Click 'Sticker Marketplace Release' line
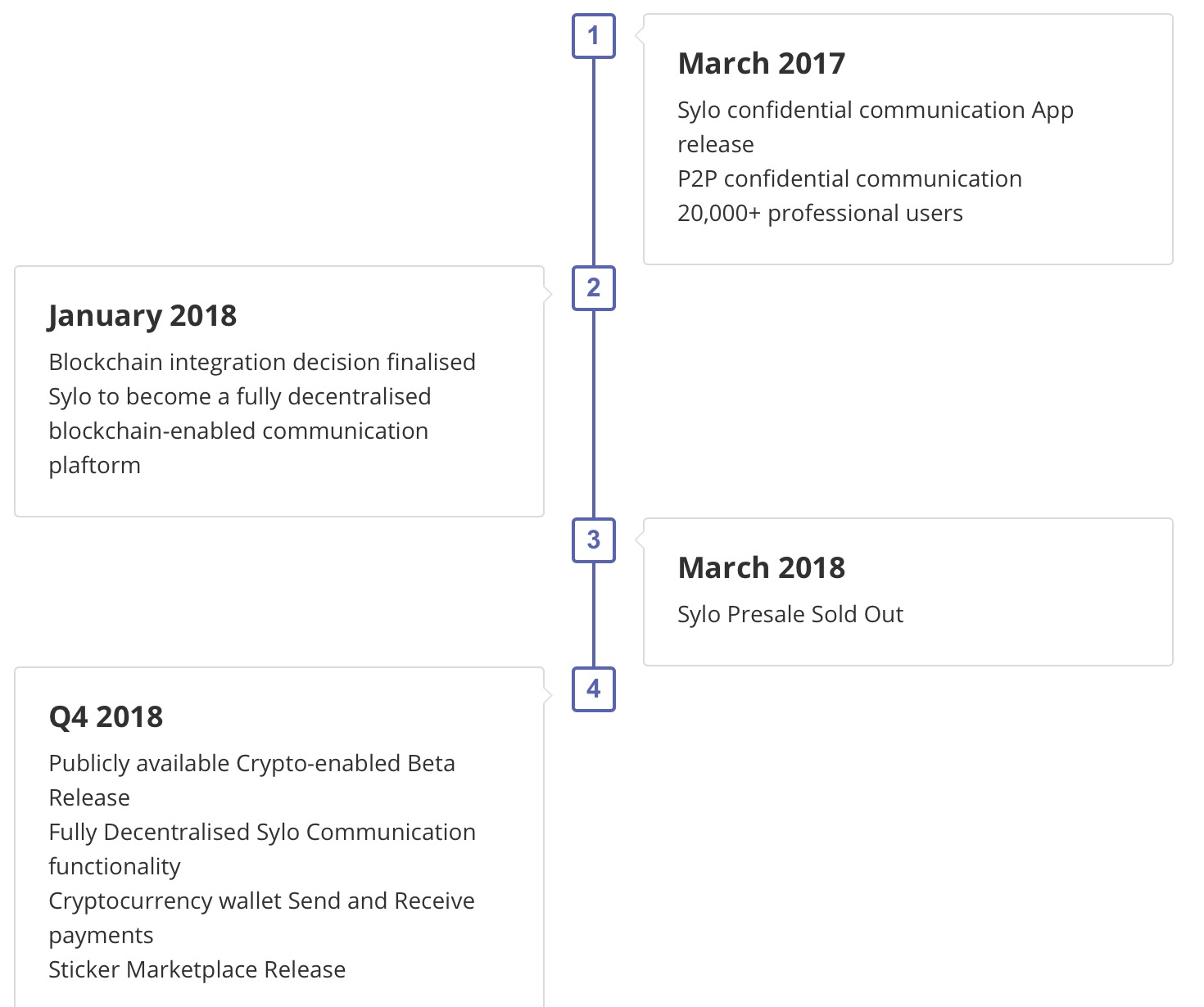This screenshot has width=1204, height=1007. coord(197,970)
